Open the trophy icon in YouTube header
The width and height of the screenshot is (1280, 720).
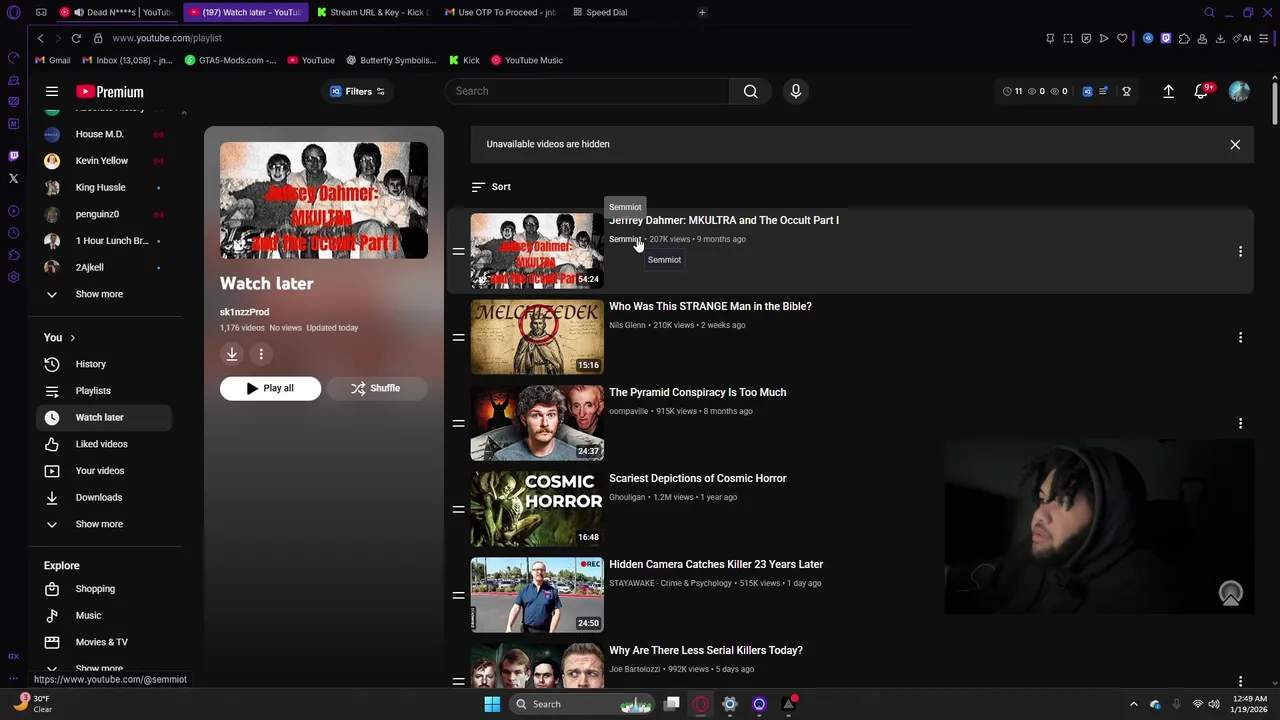[1126, 91]
